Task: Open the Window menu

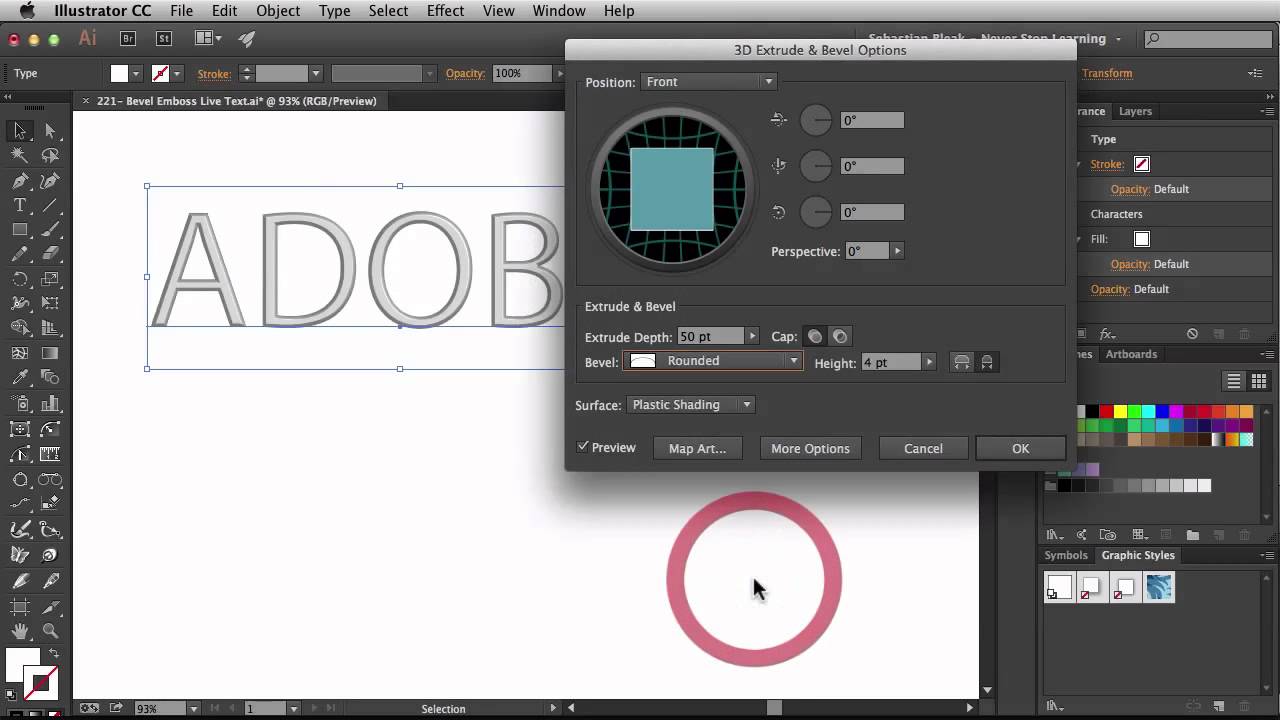Action: pos(559,11)
